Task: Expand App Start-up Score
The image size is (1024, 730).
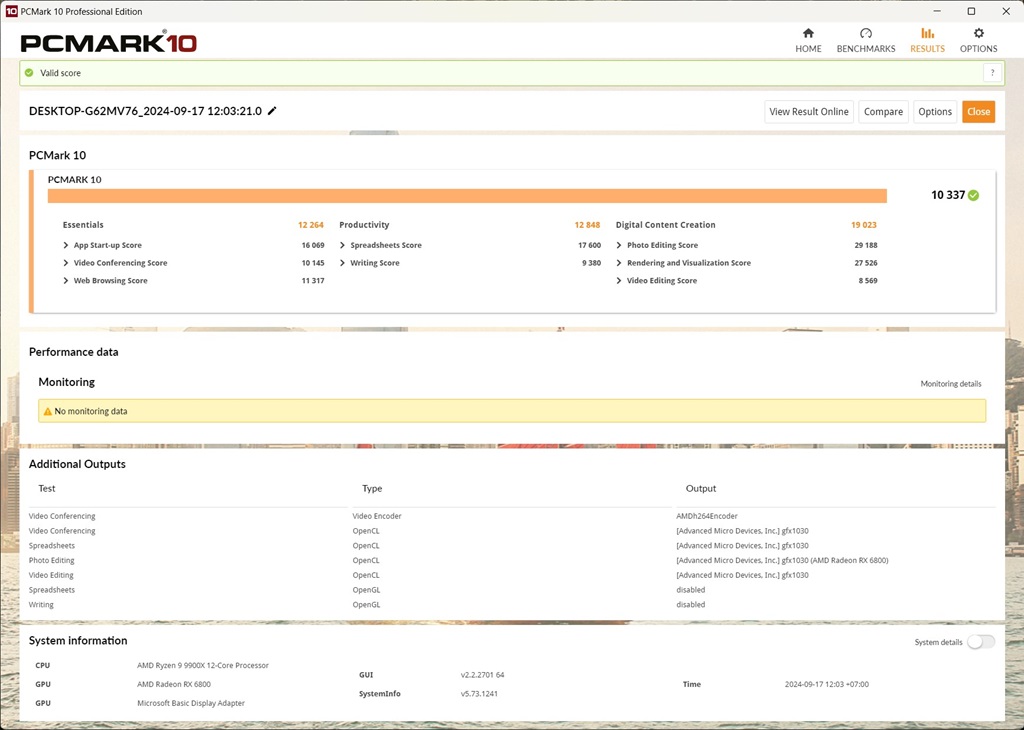Action: 66,245
